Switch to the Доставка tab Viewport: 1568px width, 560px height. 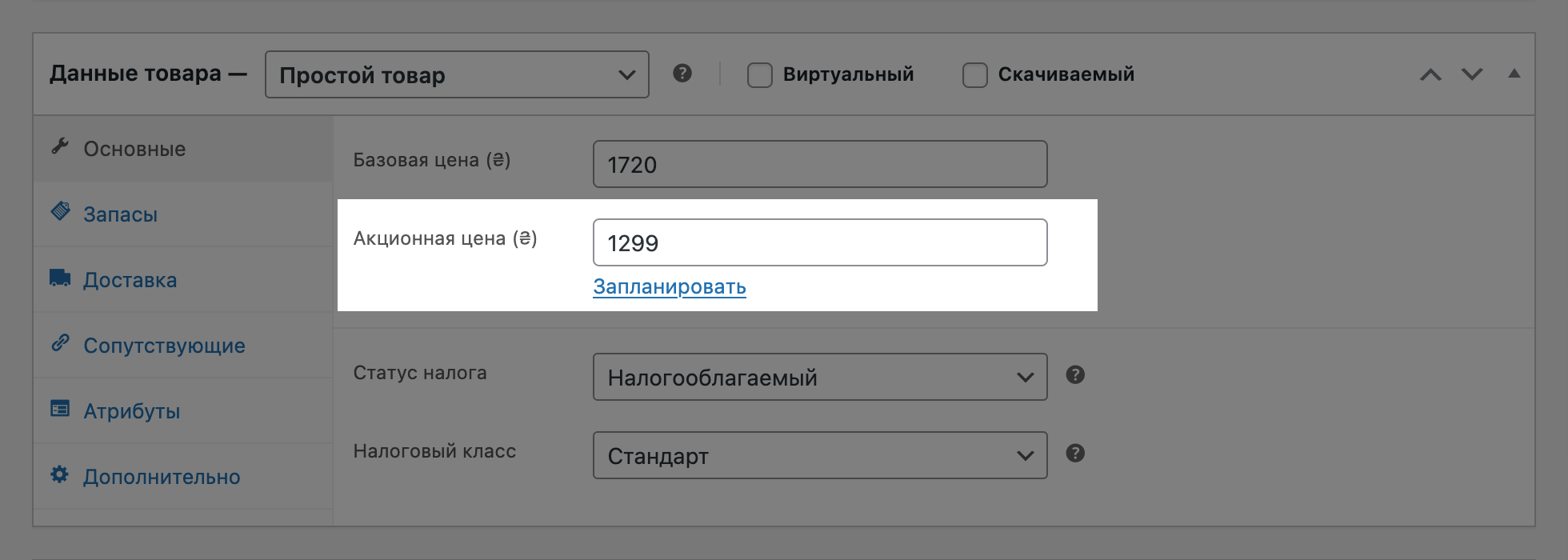point(183,280)
